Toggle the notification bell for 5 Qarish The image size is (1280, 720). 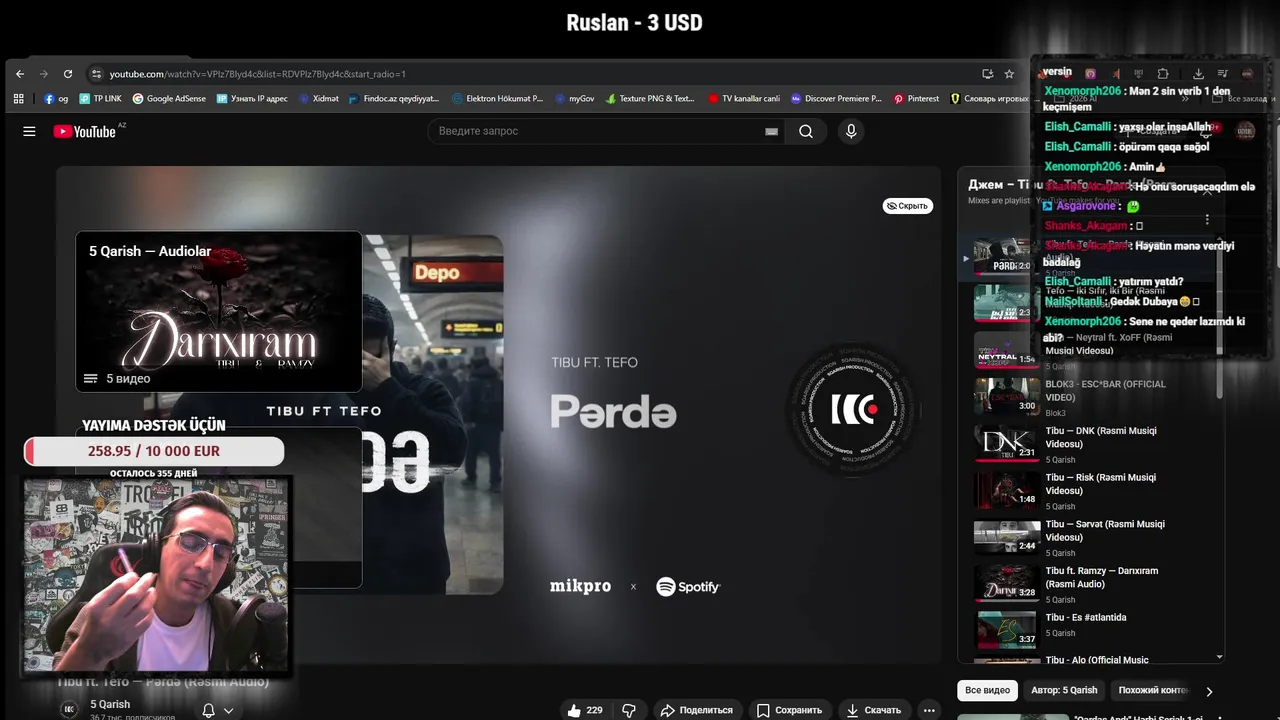coord(208,710)
